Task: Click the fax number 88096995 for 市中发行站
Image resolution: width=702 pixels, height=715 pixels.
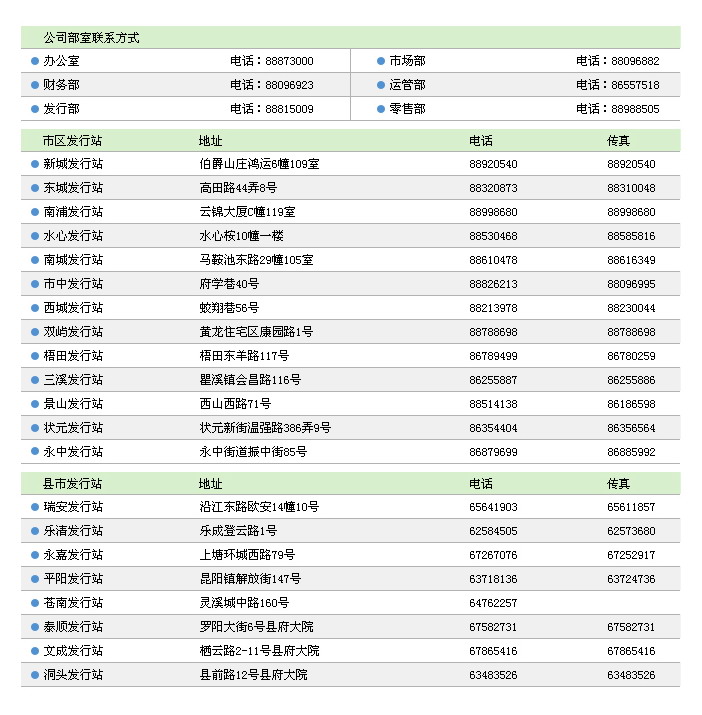Action: (631, 284)
